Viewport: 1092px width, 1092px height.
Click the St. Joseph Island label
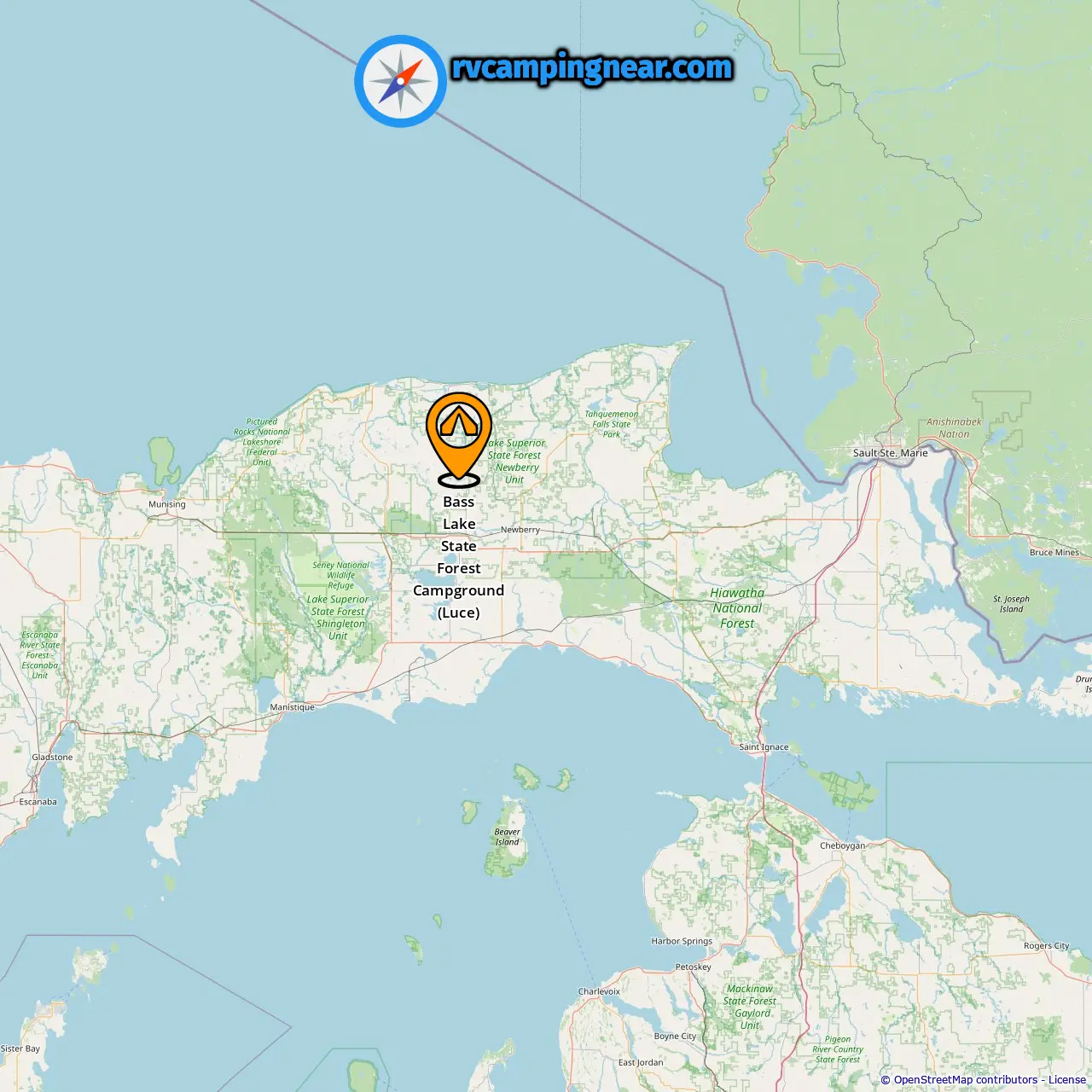pyautogui.click(x=1011, y=604)
